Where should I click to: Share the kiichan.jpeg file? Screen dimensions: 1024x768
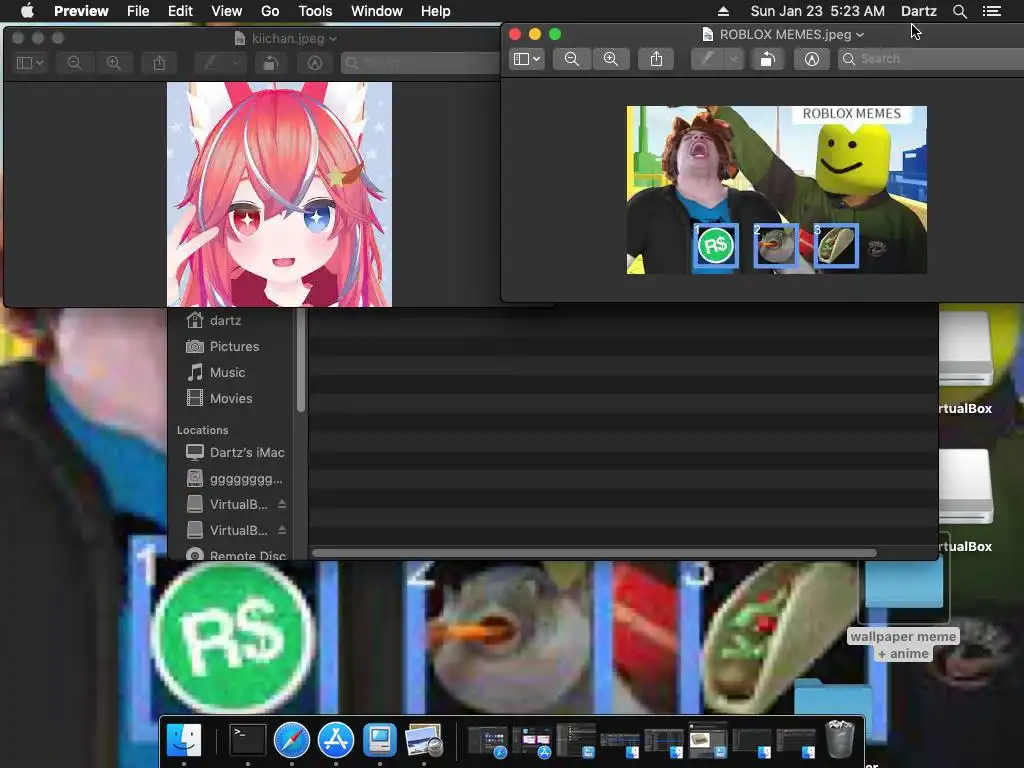click(x=159, y=63)
